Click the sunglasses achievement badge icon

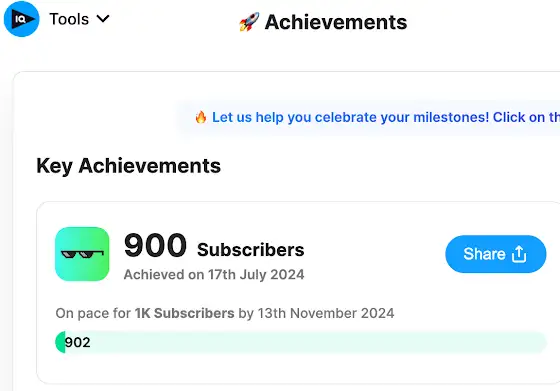pyautogui.click(x=82, y=254)
